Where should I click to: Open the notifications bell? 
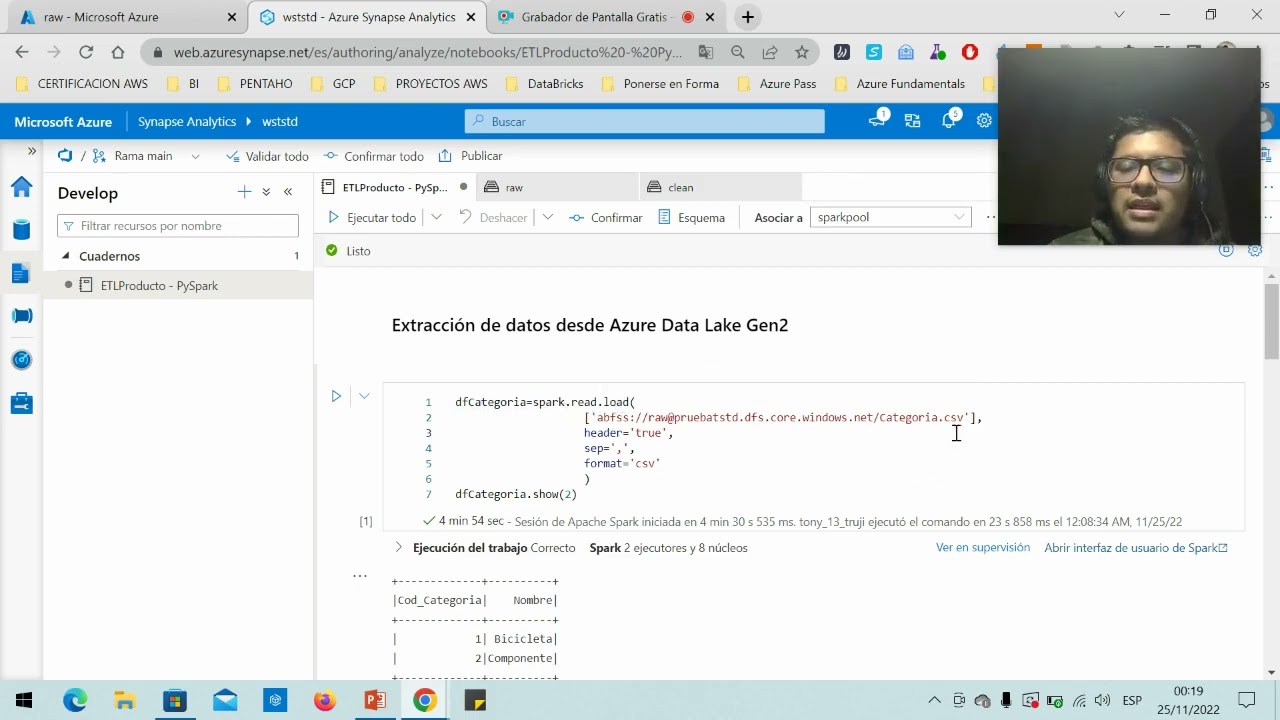coord(948,121)
